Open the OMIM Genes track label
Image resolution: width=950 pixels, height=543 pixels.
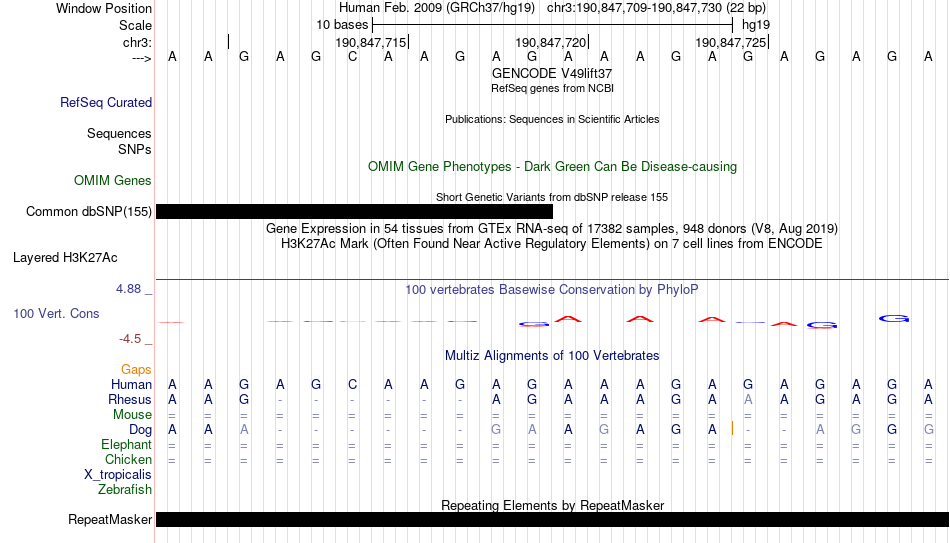point(113,181)
